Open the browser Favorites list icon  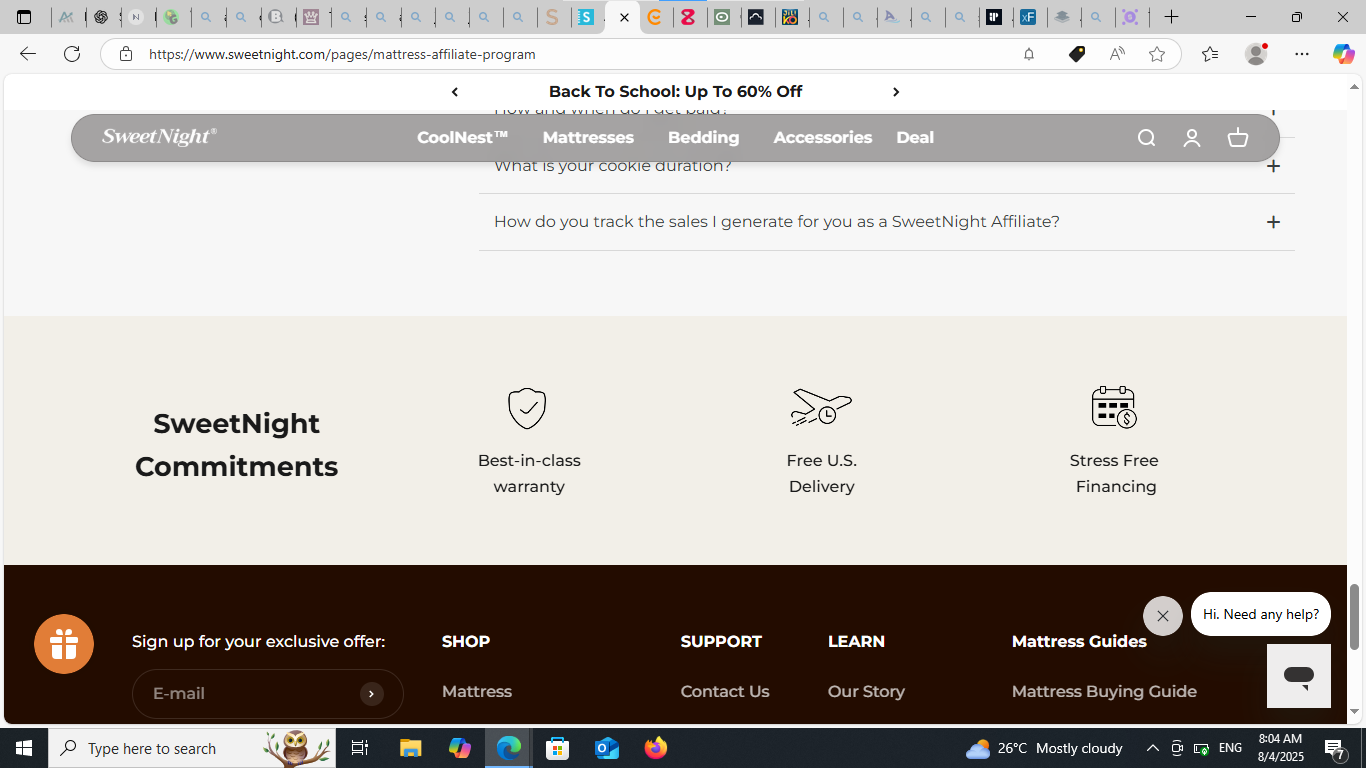1210,54
